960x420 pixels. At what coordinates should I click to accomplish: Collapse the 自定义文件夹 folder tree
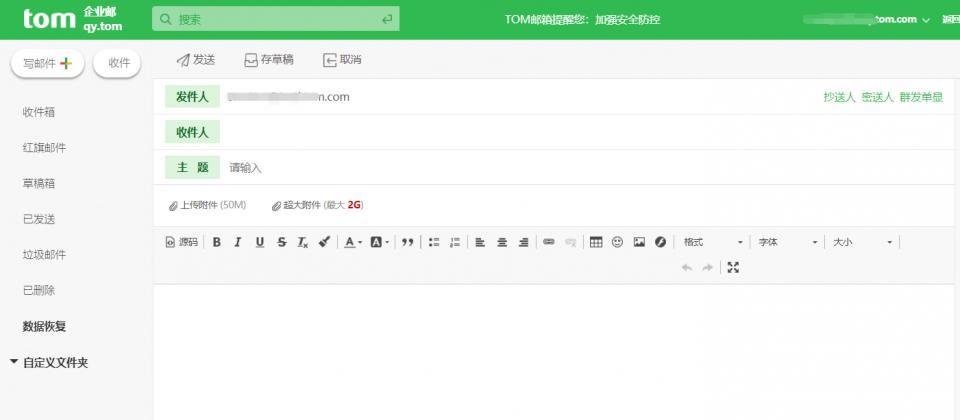pyautogui.click(x=14, y=362)
